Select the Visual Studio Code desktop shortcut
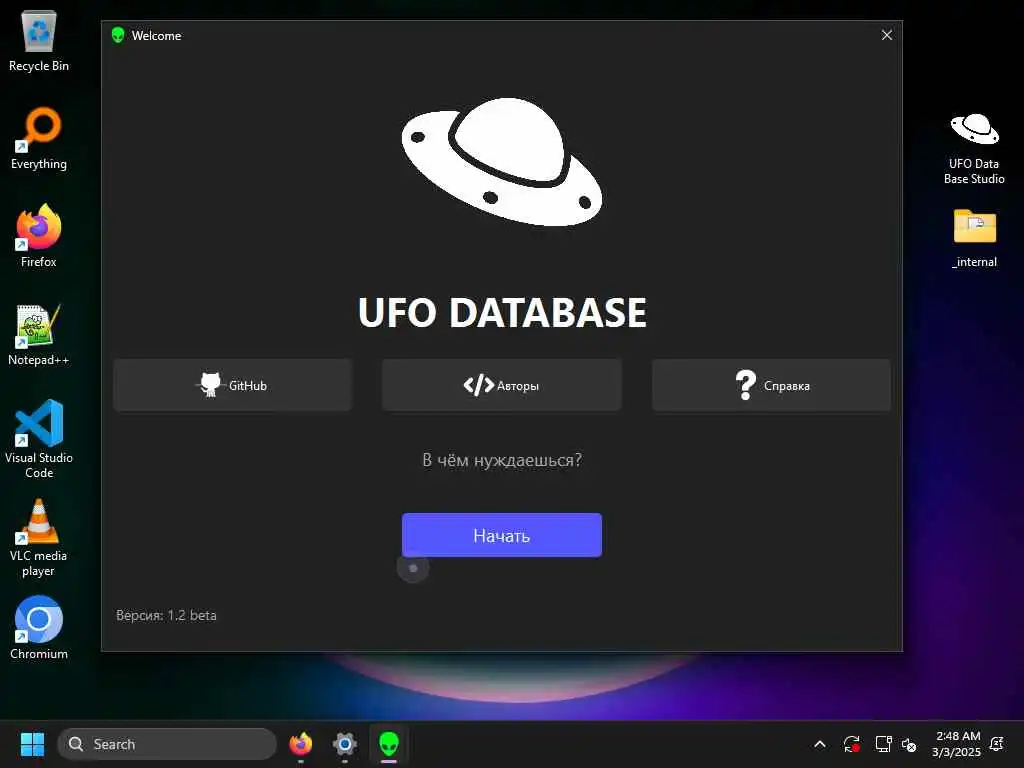This screenshot has width=1024, height=768. (x=39, y=439)
